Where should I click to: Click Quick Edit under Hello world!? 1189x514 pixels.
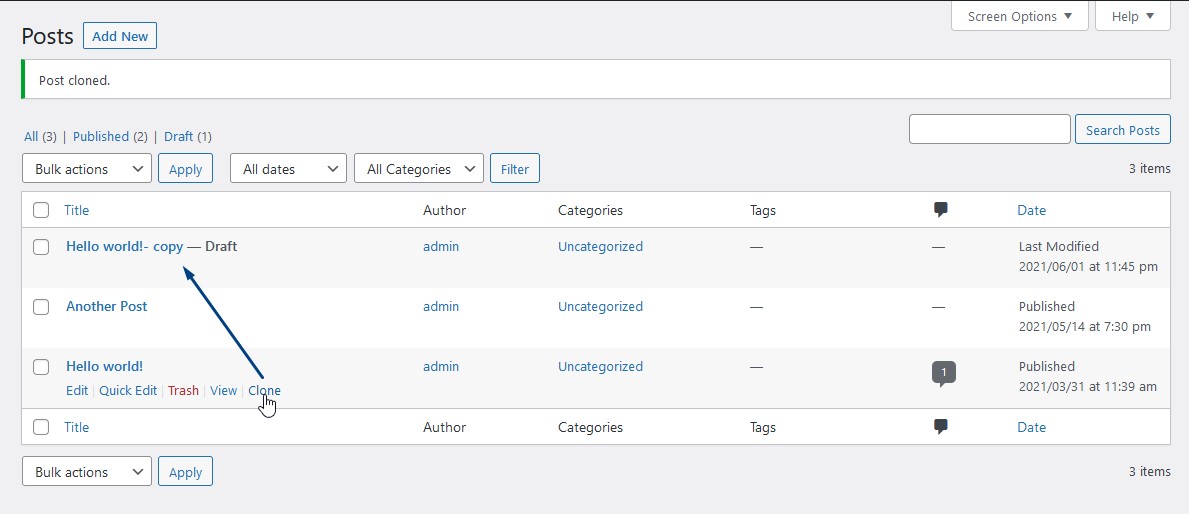coord(128,390)
